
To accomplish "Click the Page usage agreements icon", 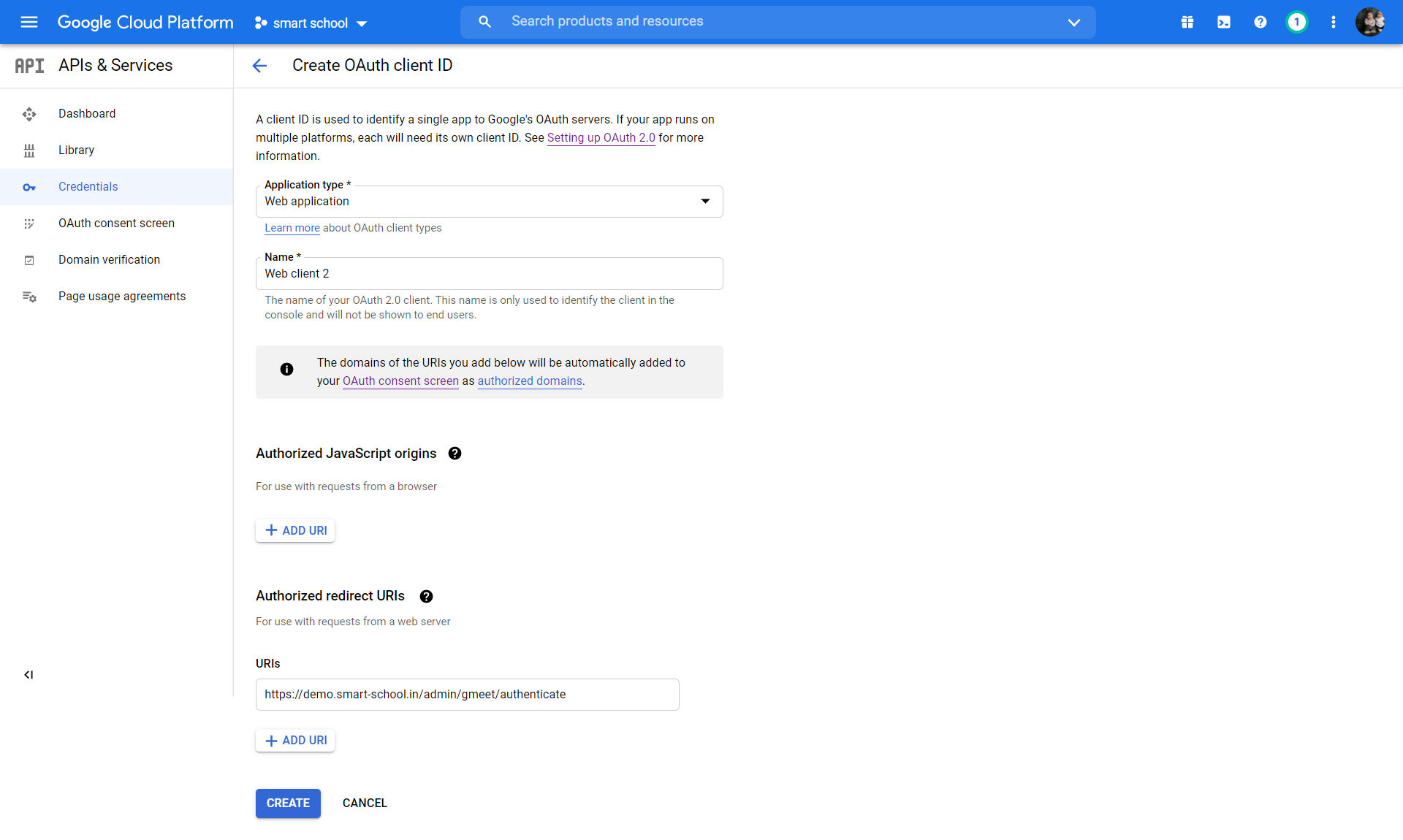I will (x=28, y=296).
